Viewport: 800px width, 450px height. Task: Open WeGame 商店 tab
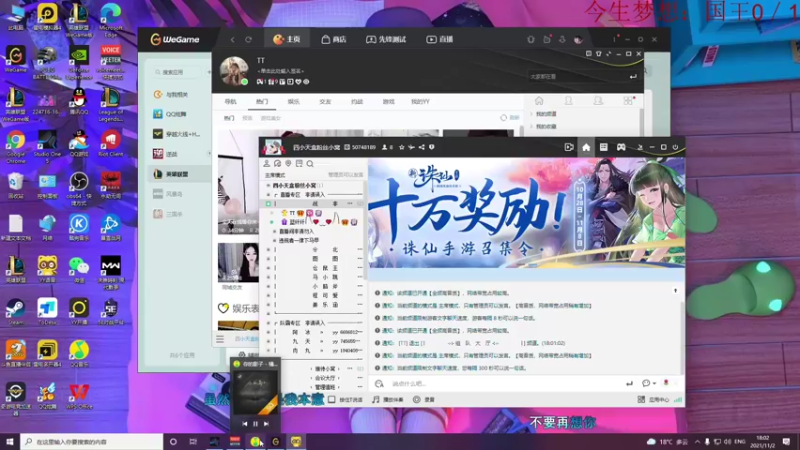click(334, 39)
